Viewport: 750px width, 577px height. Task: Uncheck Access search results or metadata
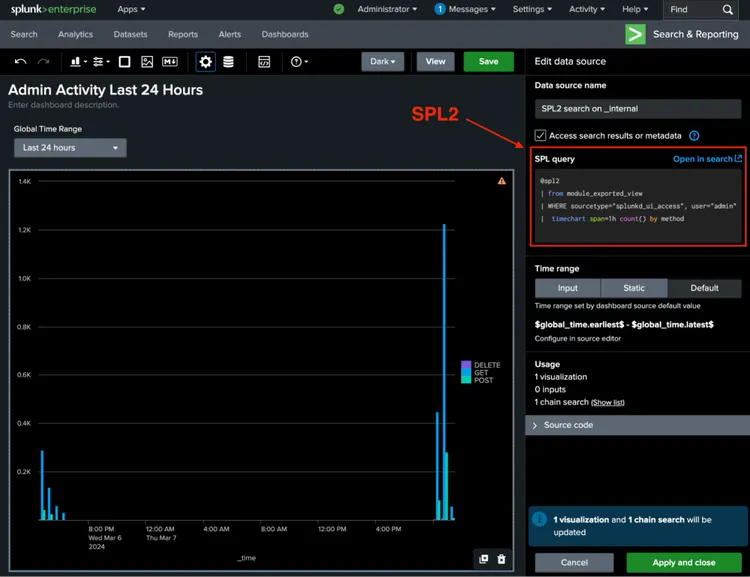[541, 136]
